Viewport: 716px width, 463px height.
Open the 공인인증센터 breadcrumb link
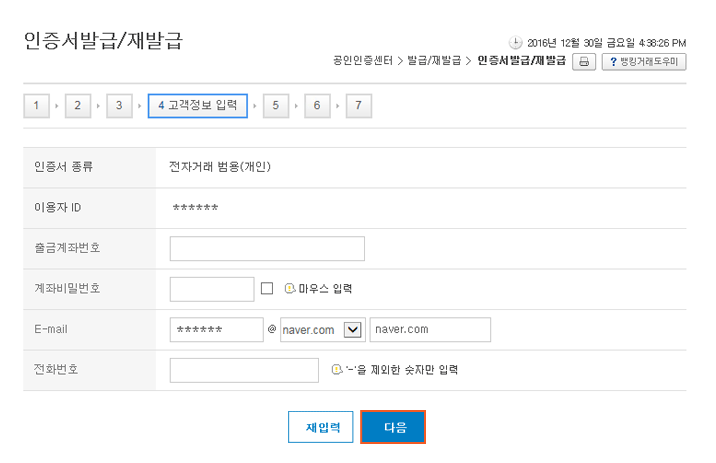click(x=363, y=61)
